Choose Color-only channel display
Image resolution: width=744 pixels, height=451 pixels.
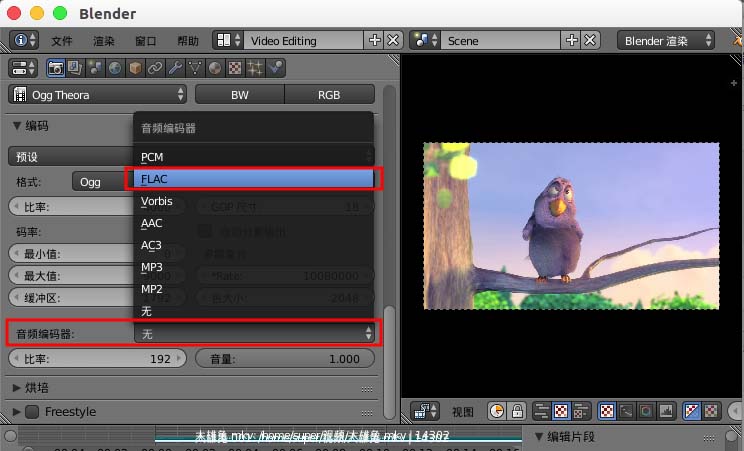(x=711, y=411)
